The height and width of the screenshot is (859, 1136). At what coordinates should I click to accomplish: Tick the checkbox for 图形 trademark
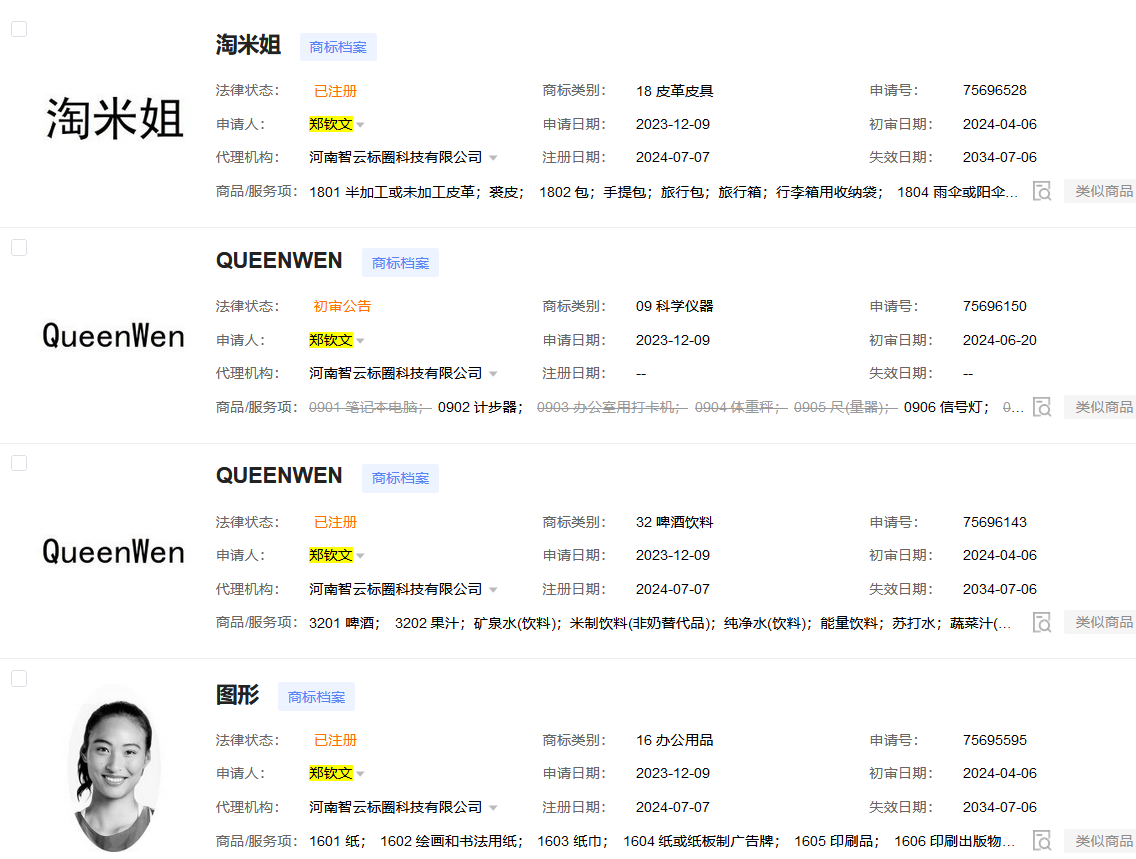[19, 679]
